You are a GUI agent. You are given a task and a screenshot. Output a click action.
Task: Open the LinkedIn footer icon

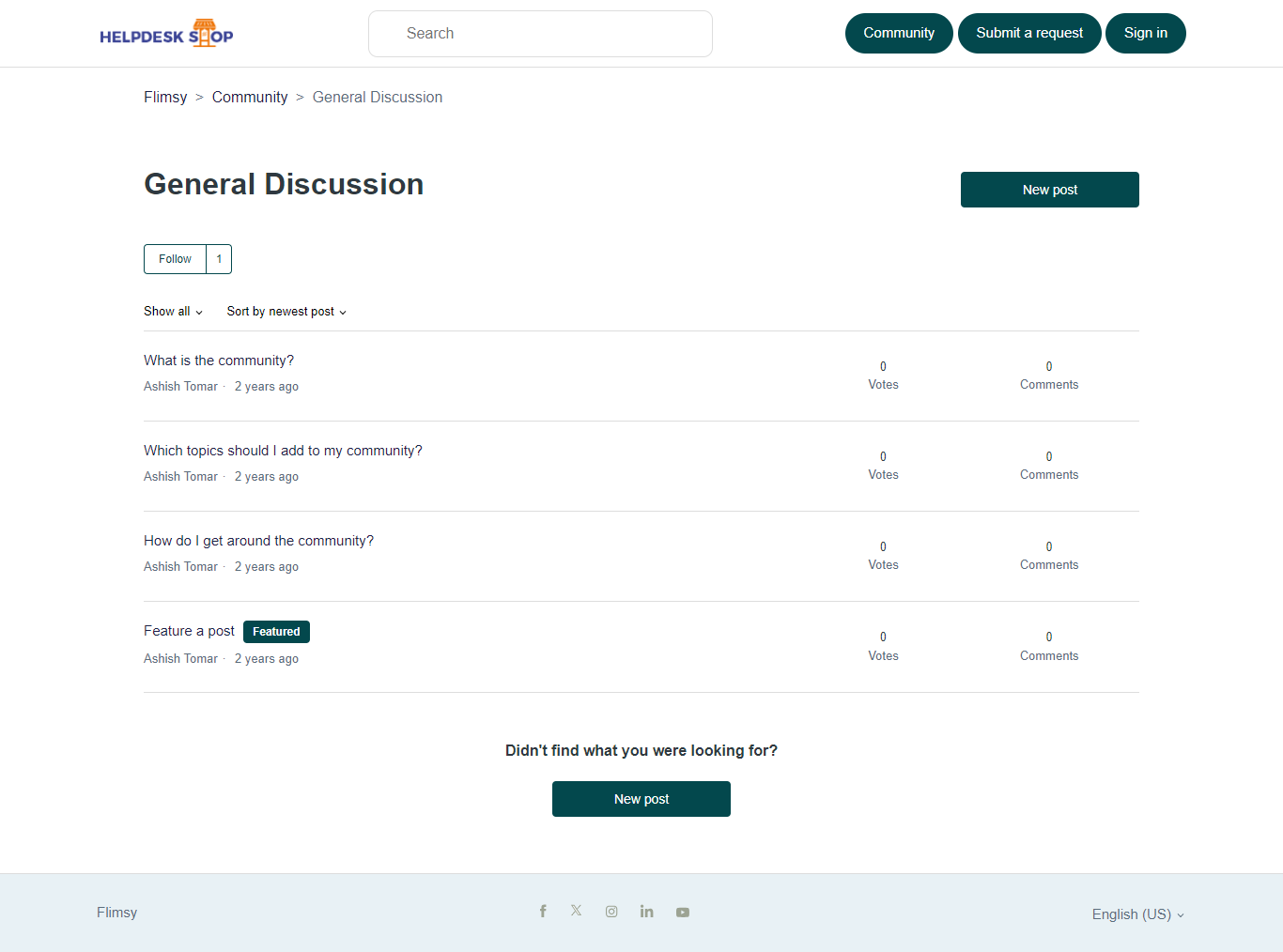pyautogui.click(x=646, y=912)
